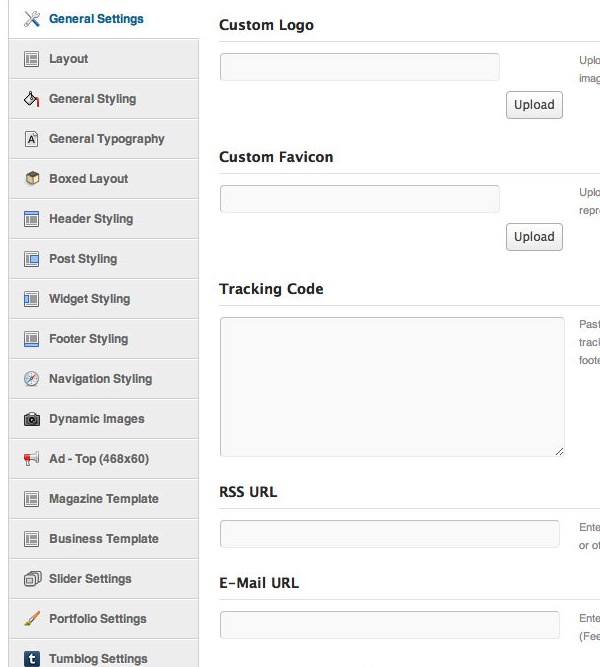600x667 pixels.
Task: Click the Slider Settings stacked icon
Action: [31, 579]
